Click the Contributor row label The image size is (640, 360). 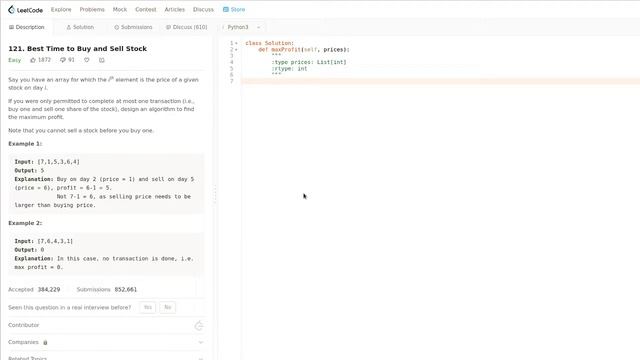pos(24,325)
